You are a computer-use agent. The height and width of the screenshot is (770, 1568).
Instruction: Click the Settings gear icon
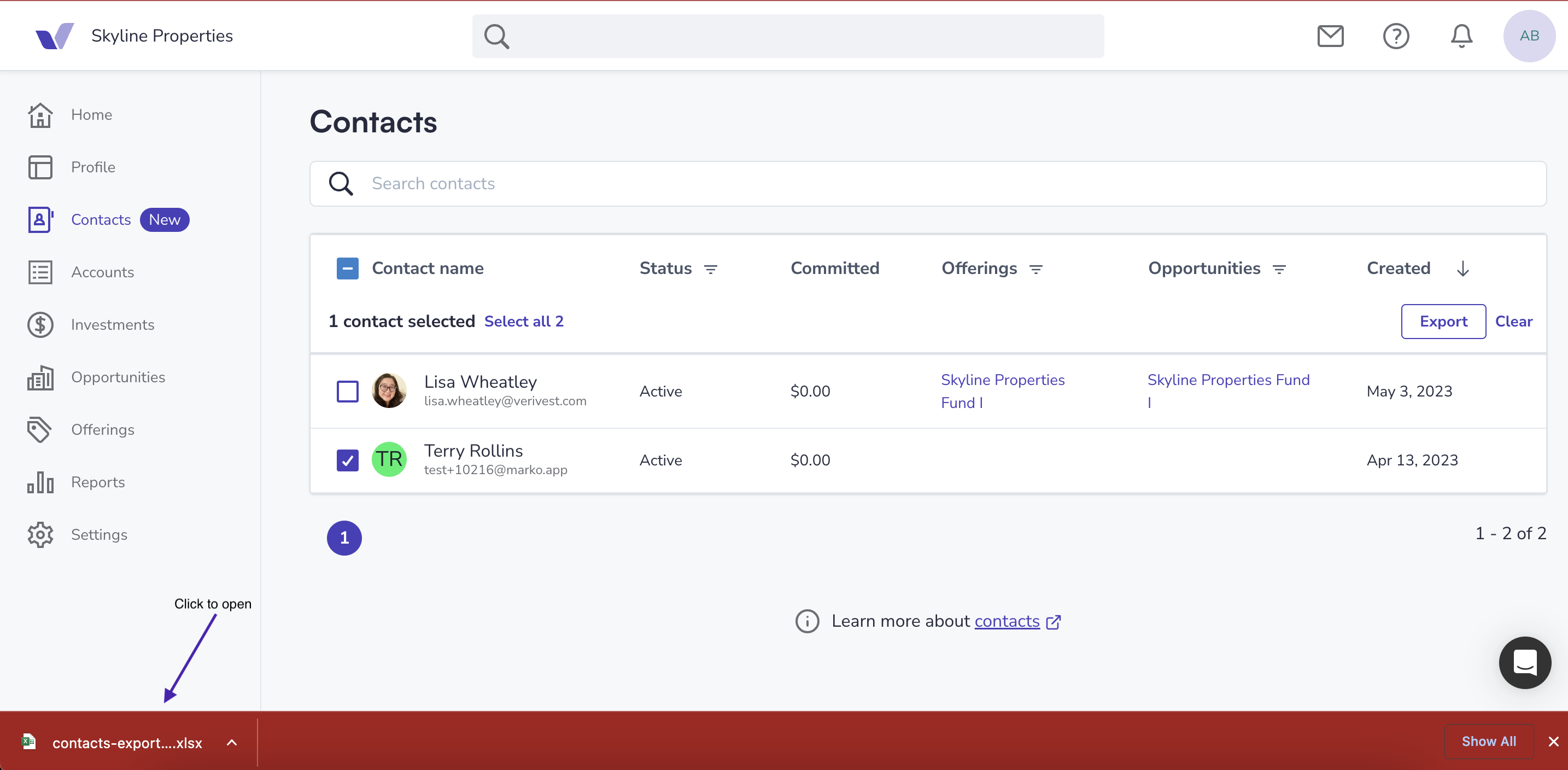coord(40,534)
